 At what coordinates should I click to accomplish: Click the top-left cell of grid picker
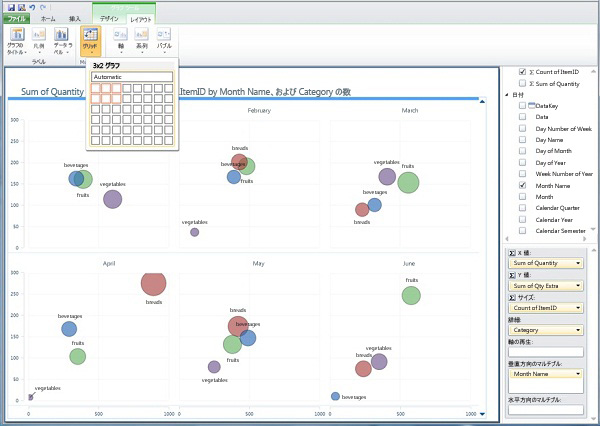[x=97, y=88]
